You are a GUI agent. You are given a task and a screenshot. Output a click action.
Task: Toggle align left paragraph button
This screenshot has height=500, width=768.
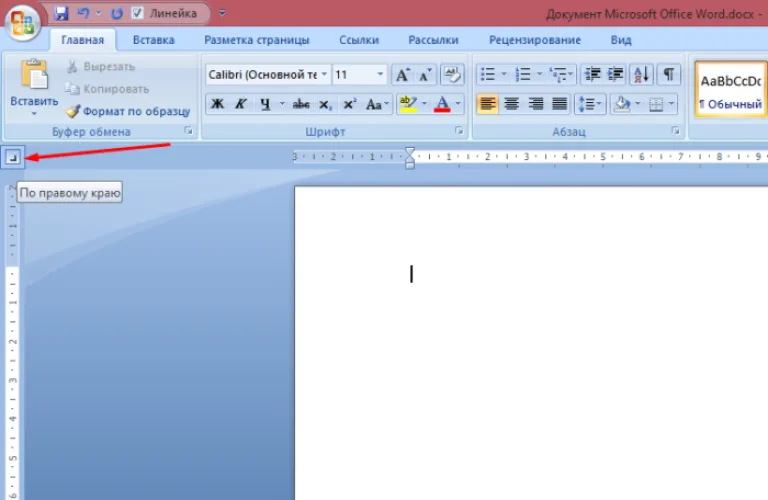pyautogui.click(x=487, y=104)
